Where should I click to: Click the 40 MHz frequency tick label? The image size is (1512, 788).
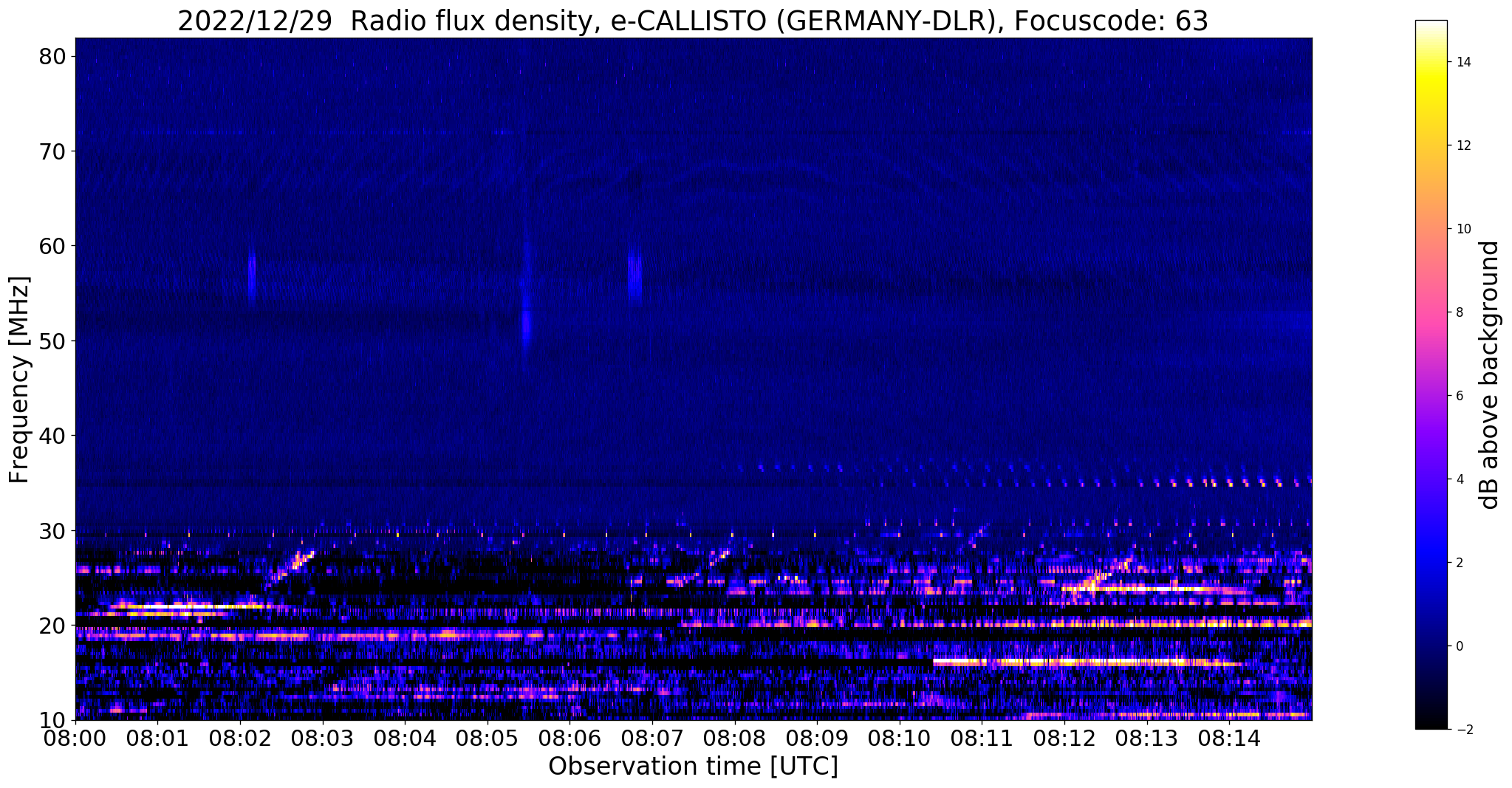point(52,436)
